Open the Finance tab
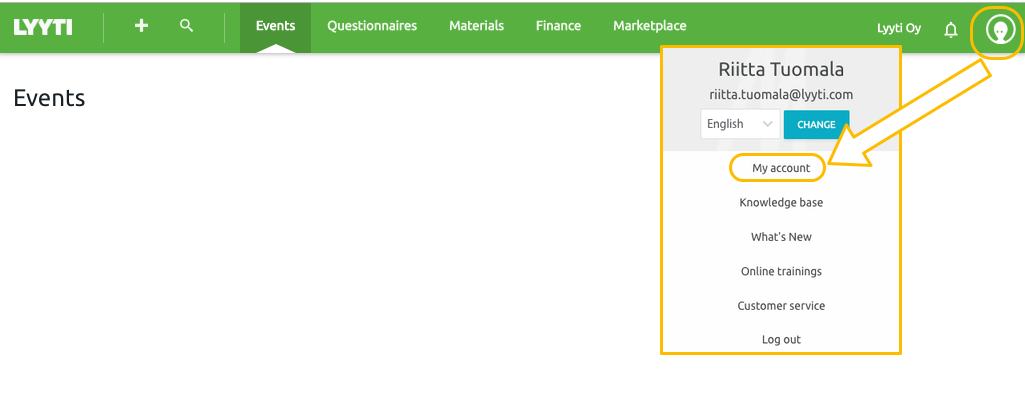 558,26
